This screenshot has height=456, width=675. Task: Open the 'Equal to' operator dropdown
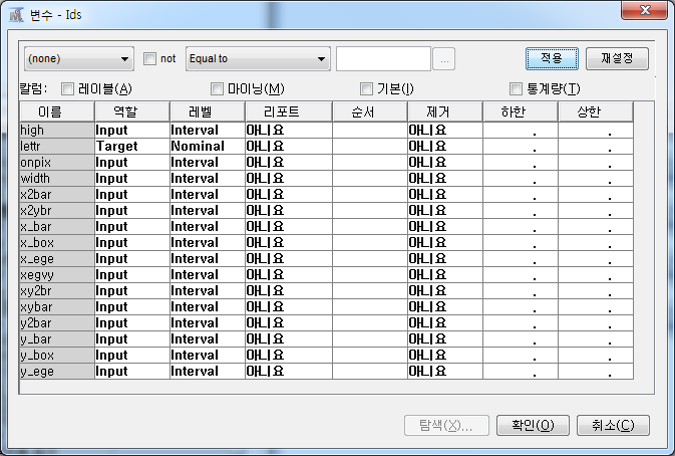pos(258,59)
